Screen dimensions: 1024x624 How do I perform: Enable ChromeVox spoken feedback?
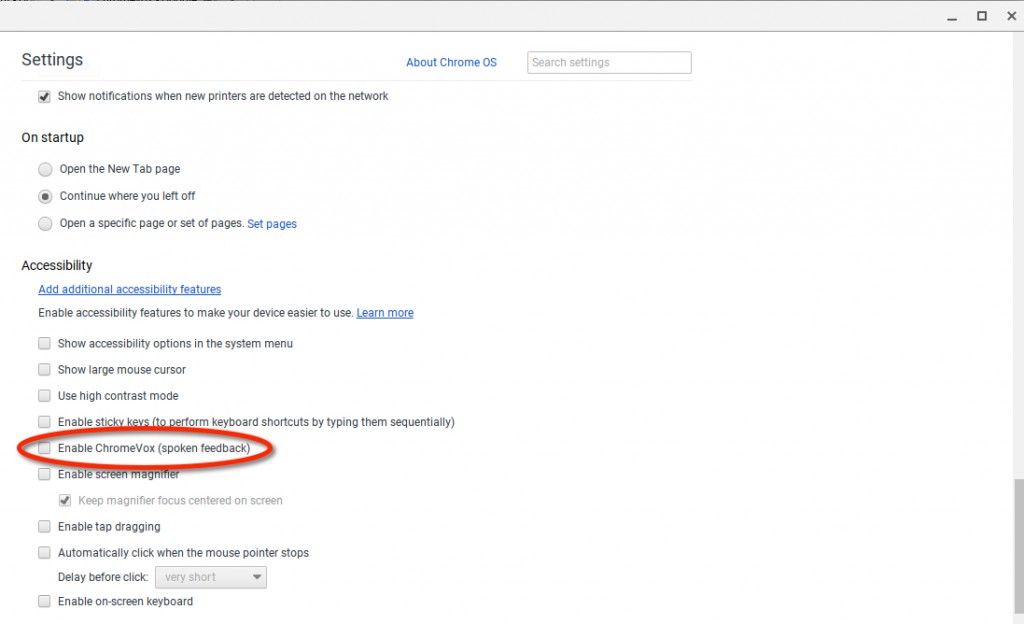(44, 448)
